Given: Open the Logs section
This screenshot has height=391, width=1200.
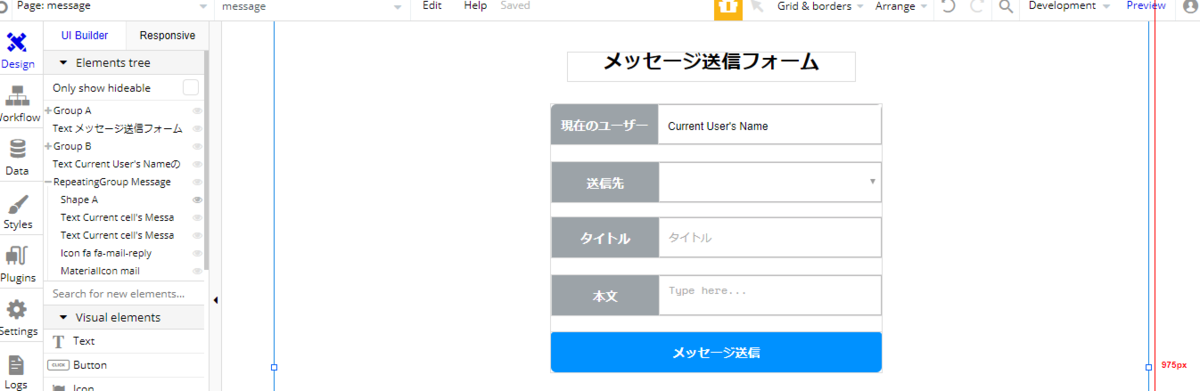Looking at the screenshot, I should pos(17,370).
